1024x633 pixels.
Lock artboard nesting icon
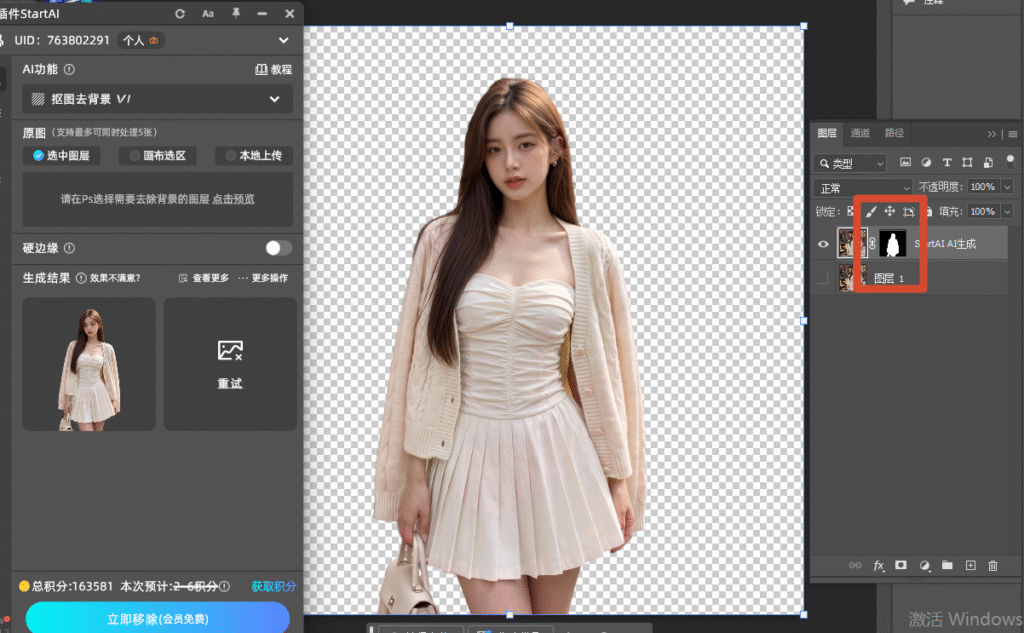(x=908, y=212)
